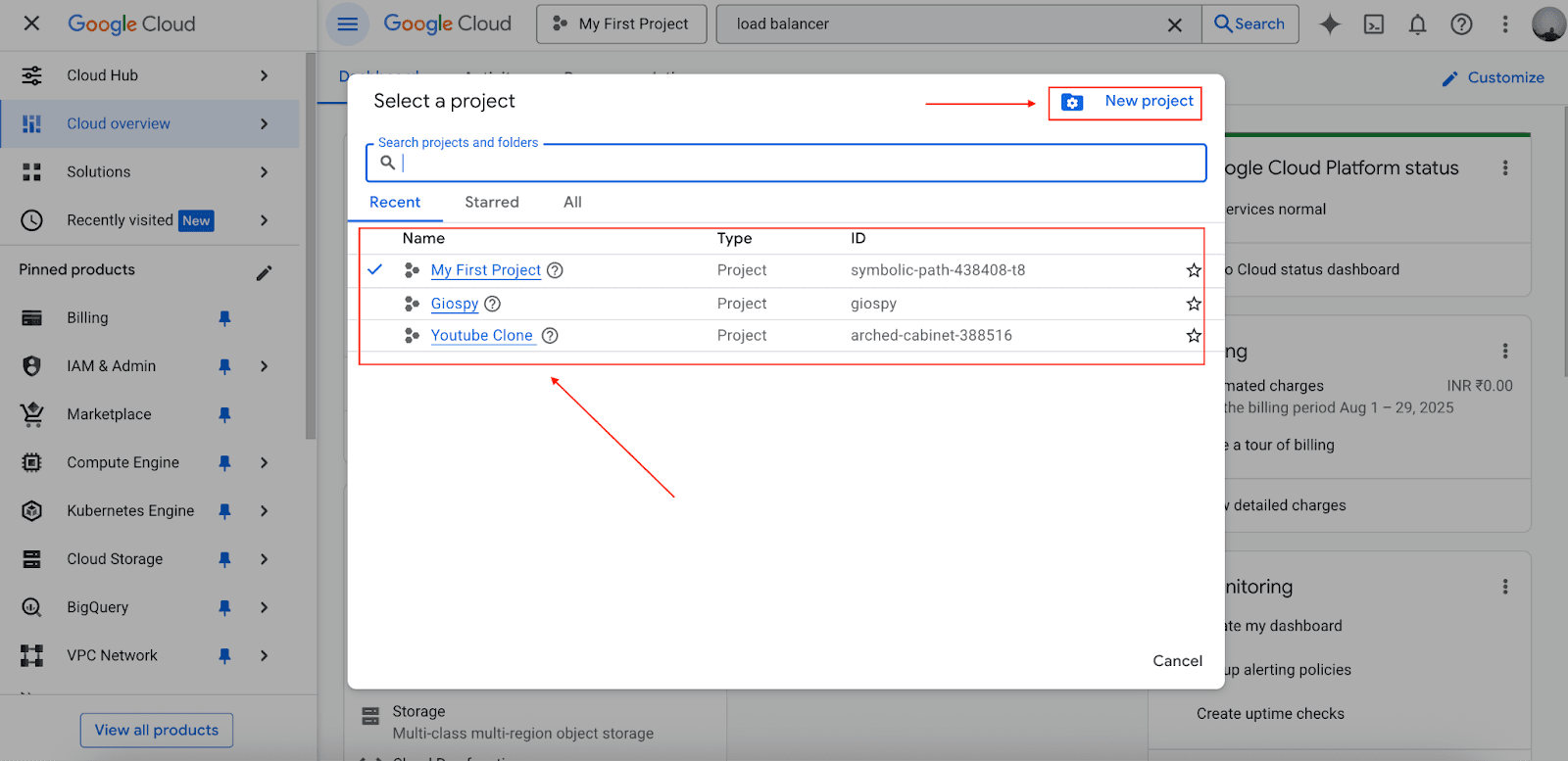
Task: Click help icon beside Giospy
Action: point(493,304)
